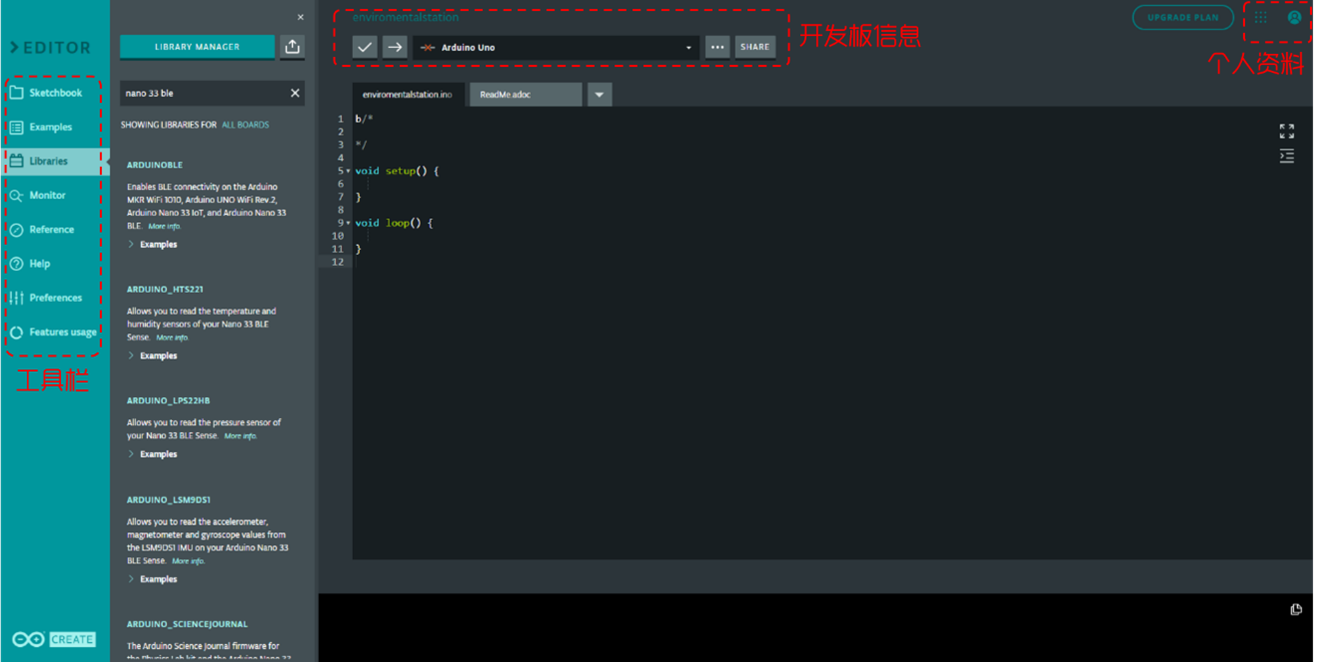Select the ARDUINO_LPS22HB library title
The image size is (1320, 662).
tap(168, 400)
